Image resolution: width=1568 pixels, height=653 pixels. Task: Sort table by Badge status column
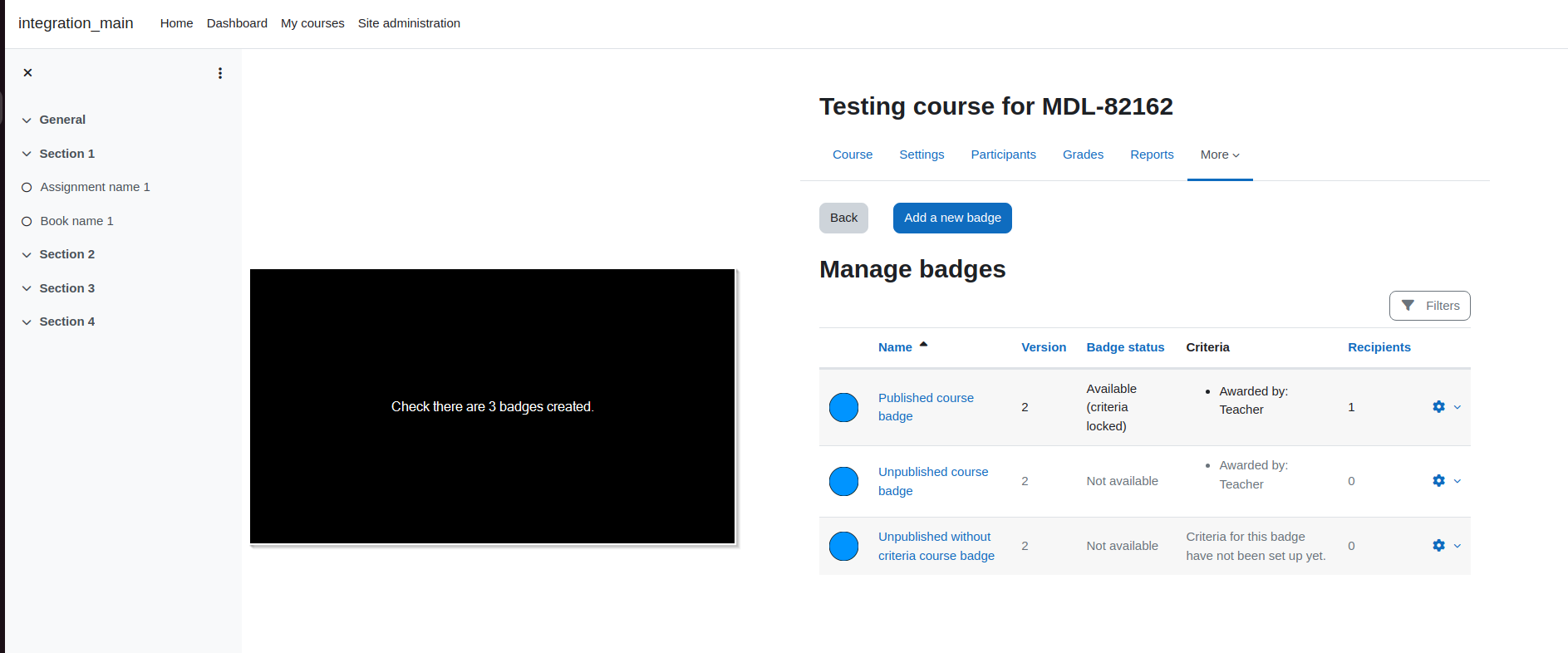(x=1125, y=347)
